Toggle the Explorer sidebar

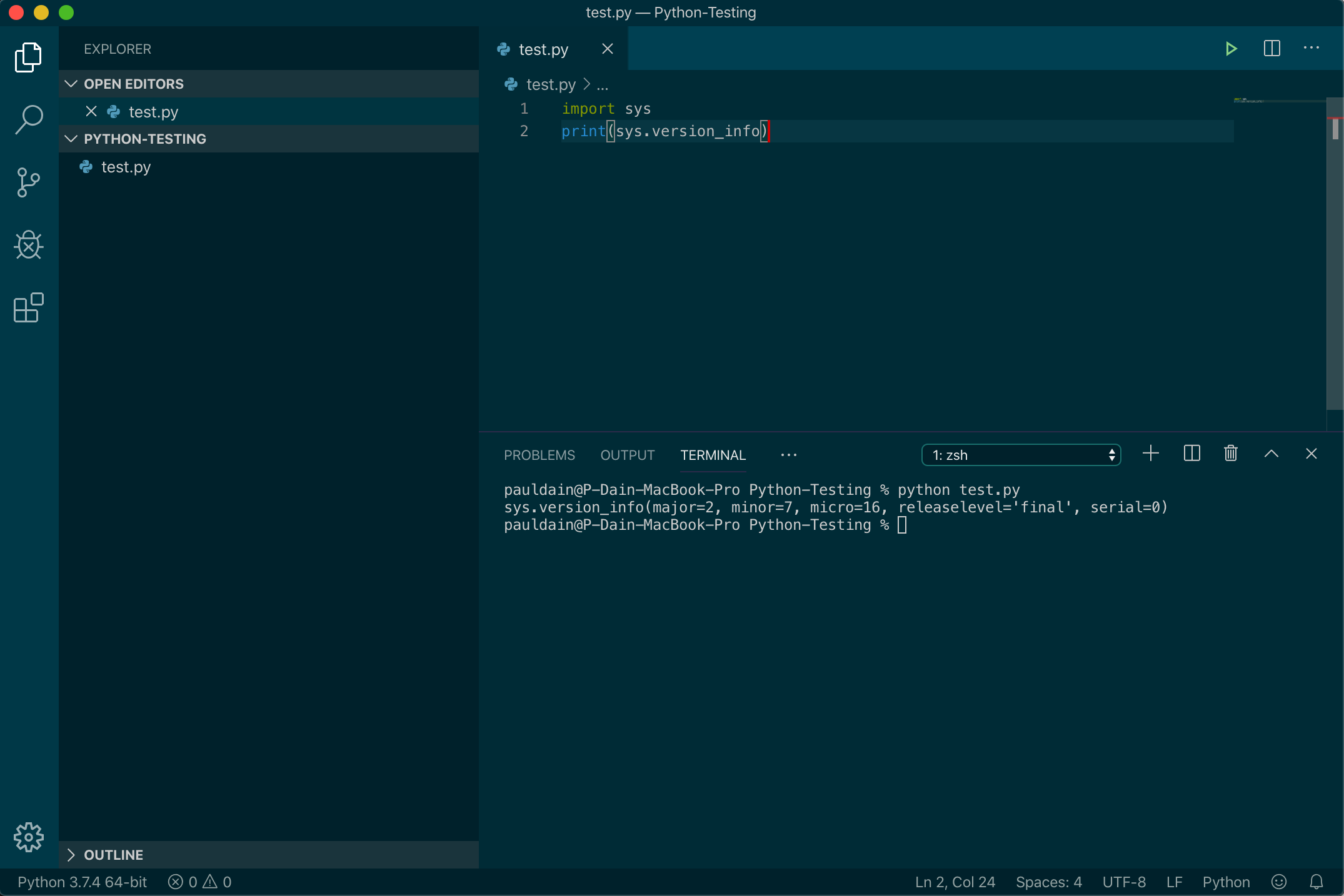pos(28,57)
